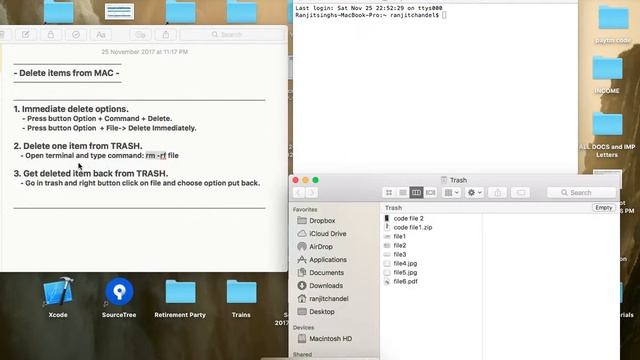
Task: Click the Terminal command prompt line
Action: tap(370, 15)
